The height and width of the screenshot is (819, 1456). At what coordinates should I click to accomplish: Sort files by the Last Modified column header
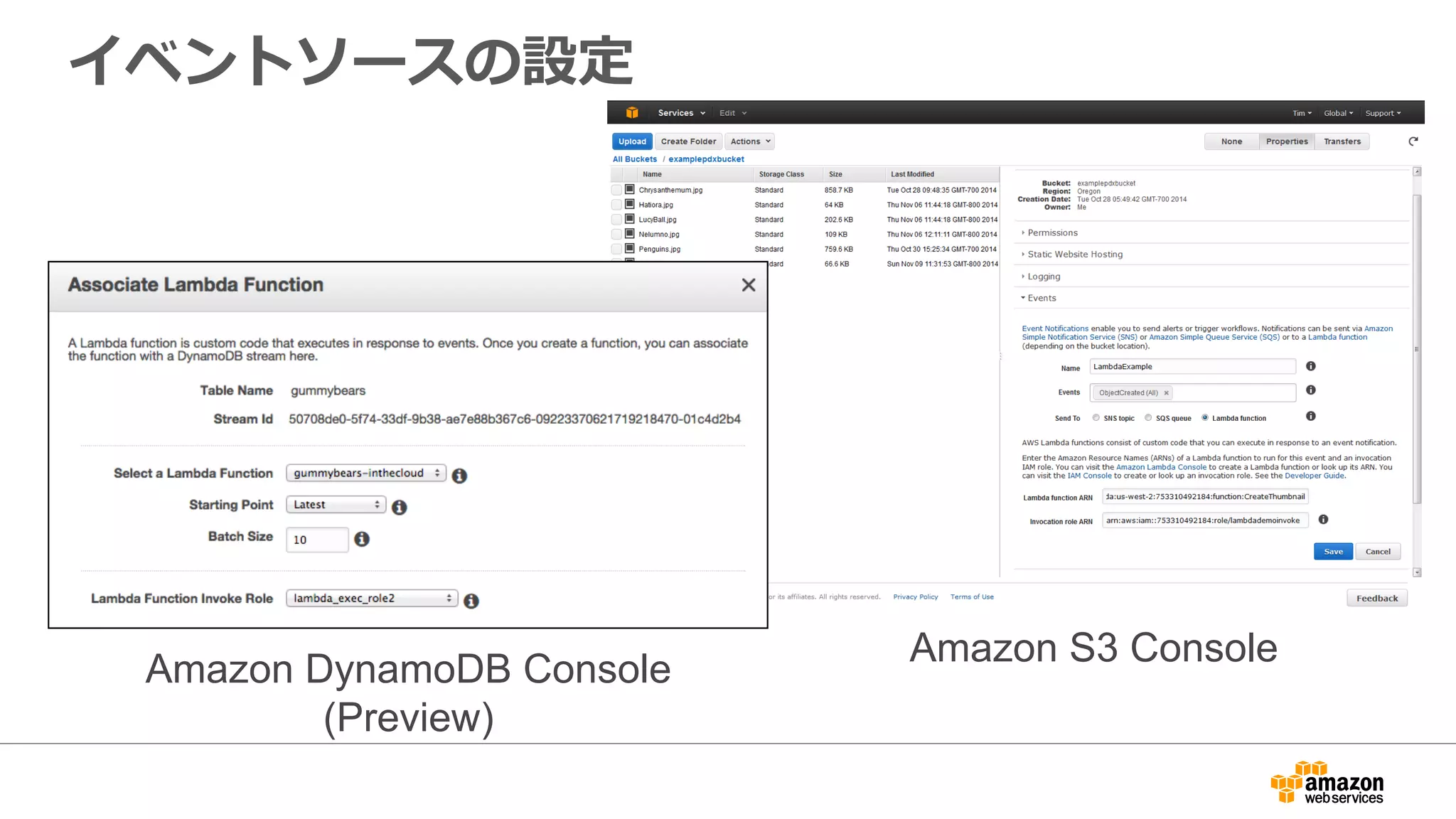pyautogui.click(x=942, y=174)
